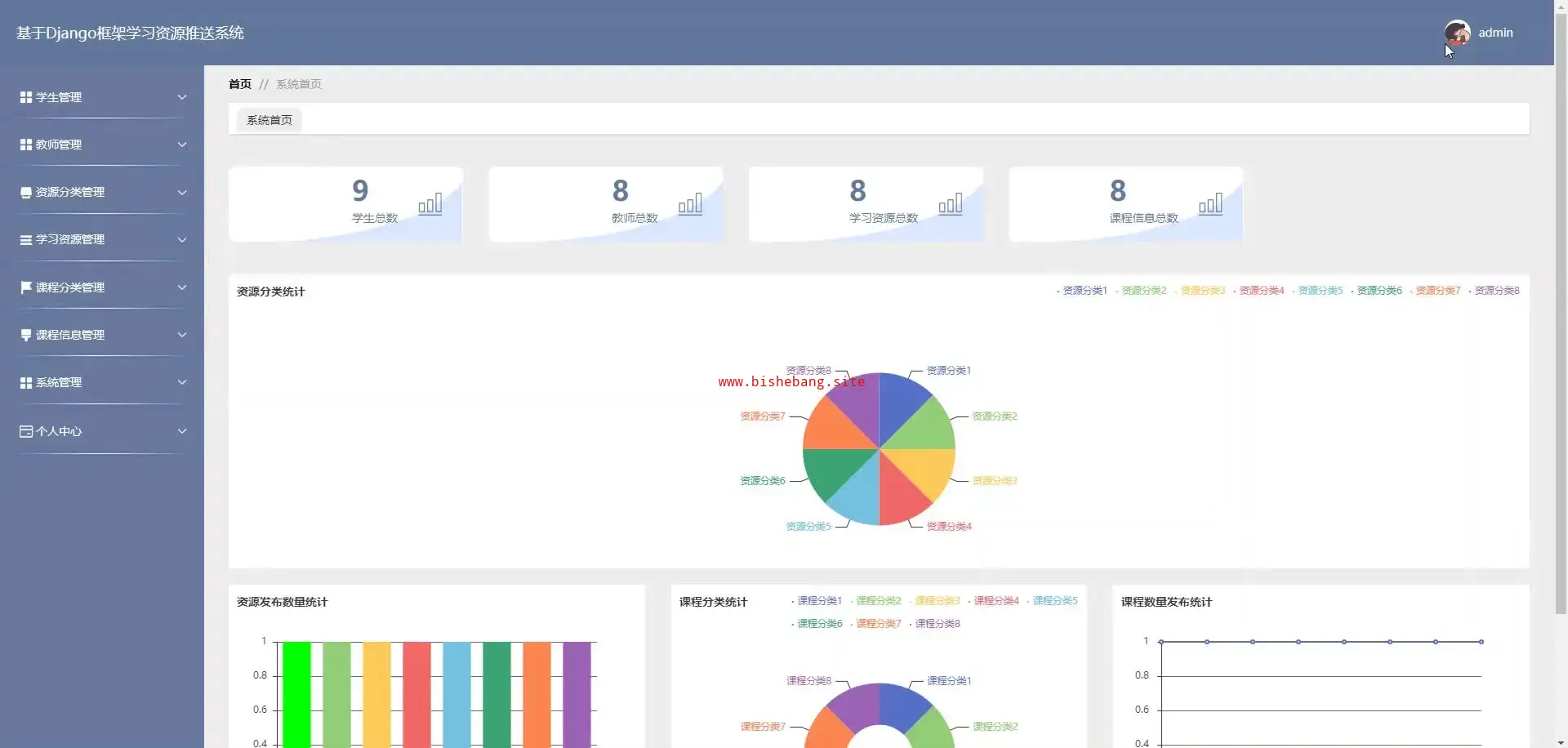Open the 课程信息管理 sidebar menu
This screenshot has height=748, width=1568.
tap(102, 335)
